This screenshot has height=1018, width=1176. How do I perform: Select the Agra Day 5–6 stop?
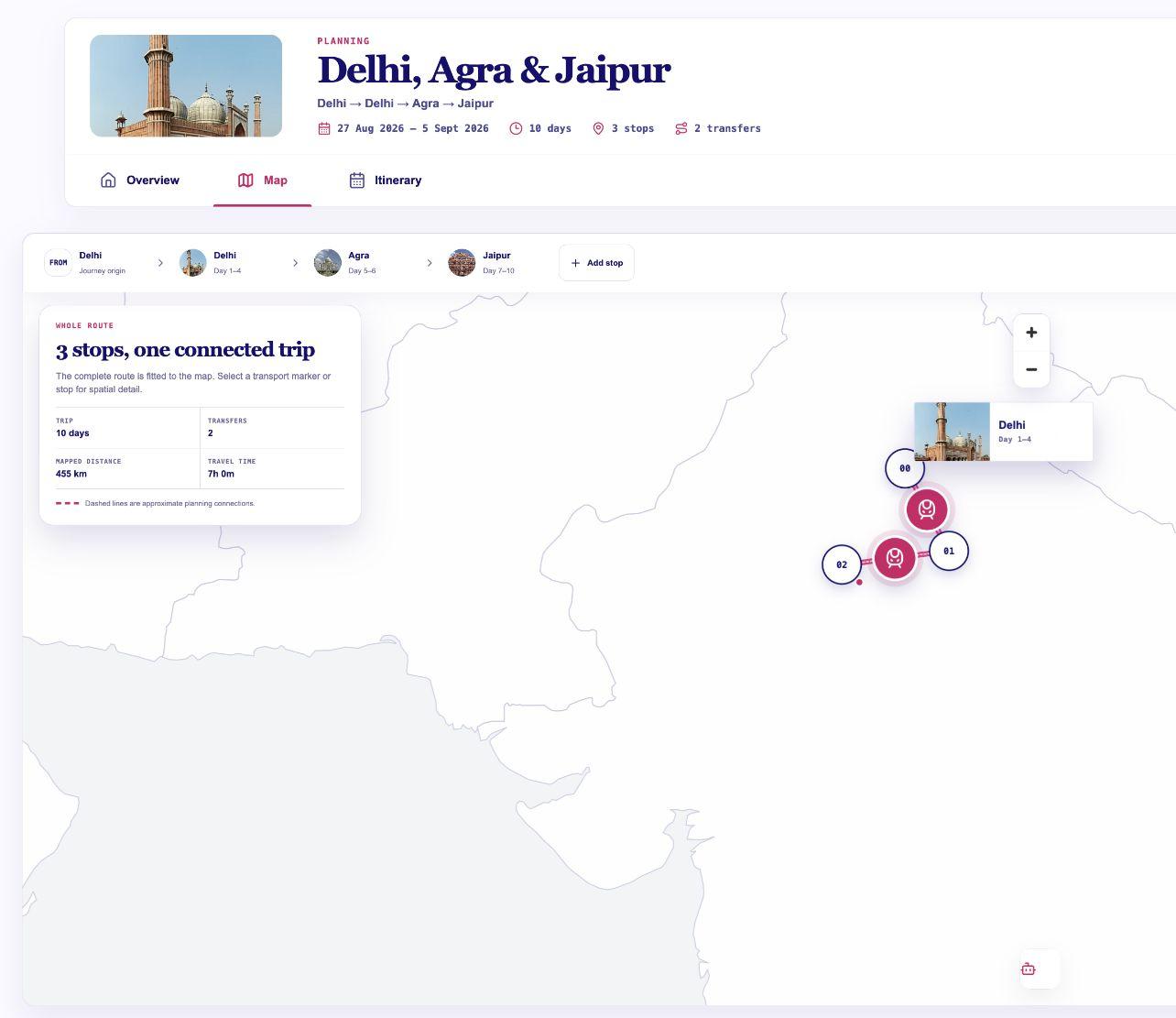[x=345, y=263]
